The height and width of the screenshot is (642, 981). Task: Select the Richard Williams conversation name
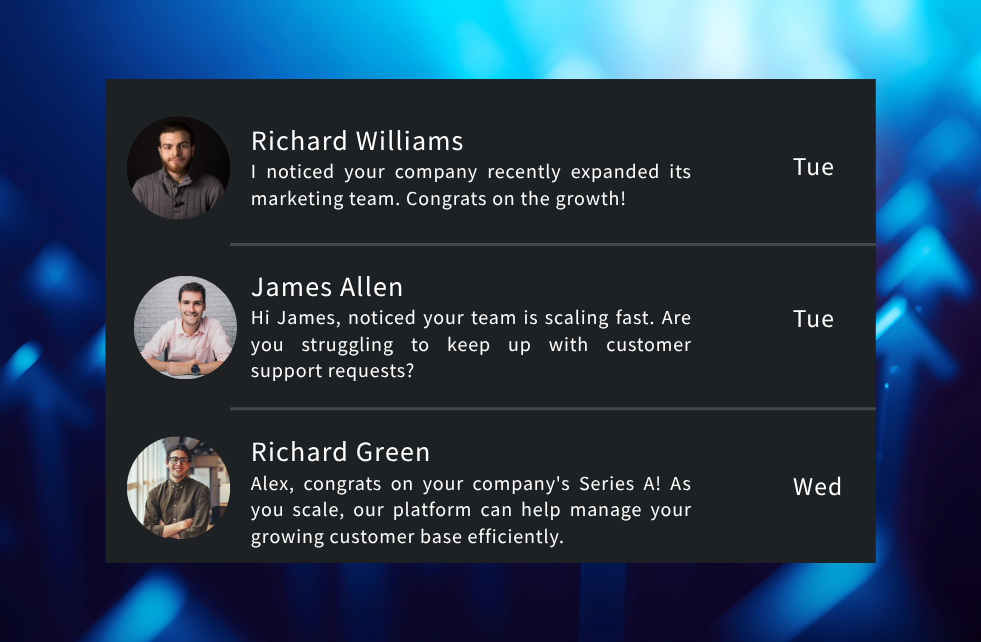pos(357,141)
